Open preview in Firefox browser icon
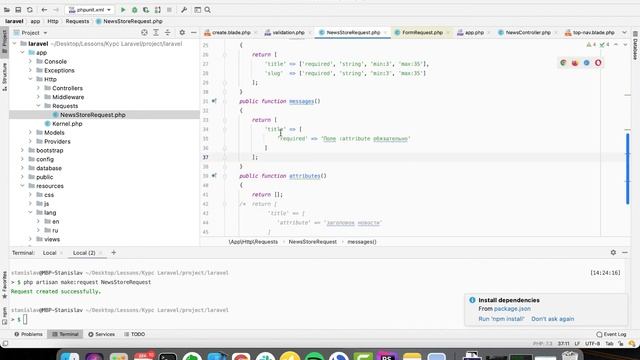Image resolution: width=640 pixels, height=360 pixels. 575,63
